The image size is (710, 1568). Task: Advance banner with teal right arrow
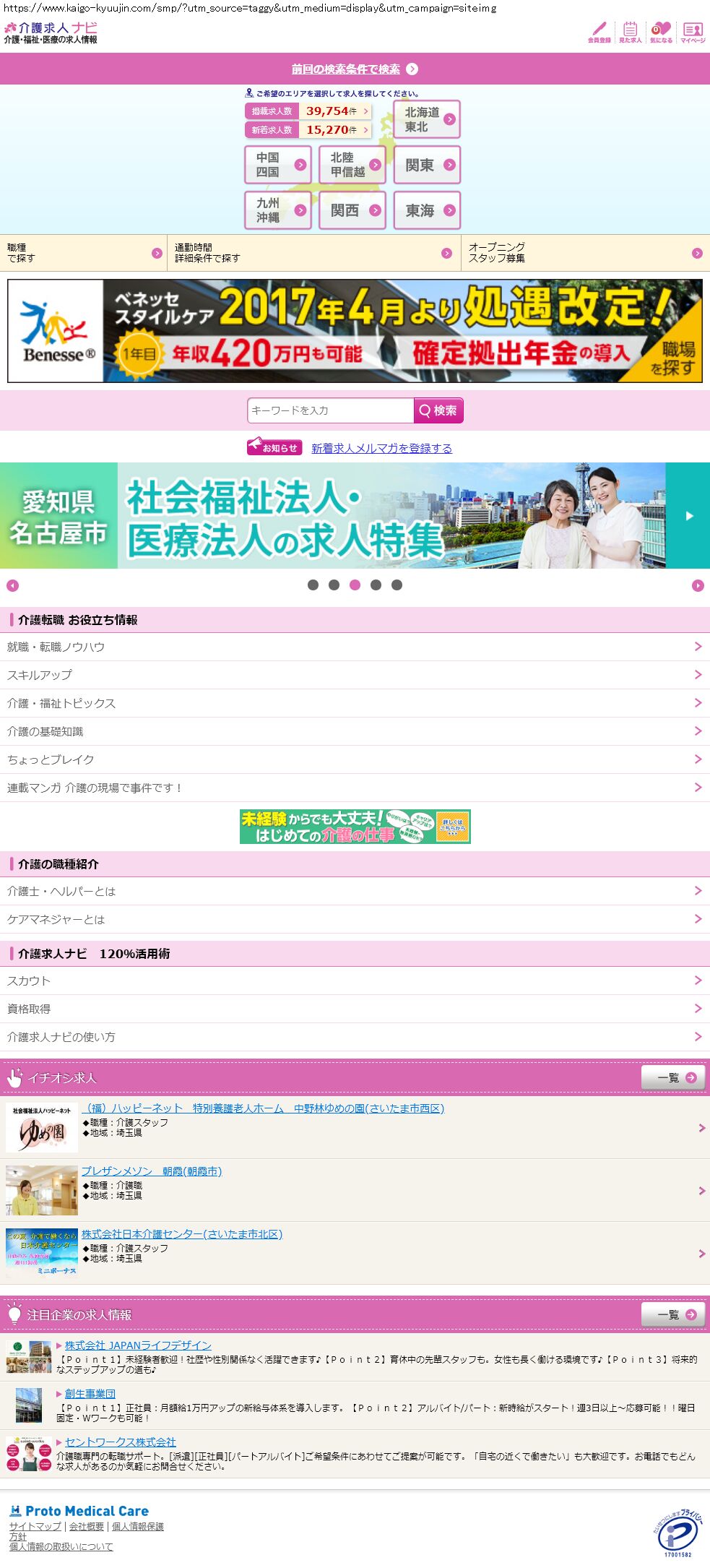click(x=688, y=515)
